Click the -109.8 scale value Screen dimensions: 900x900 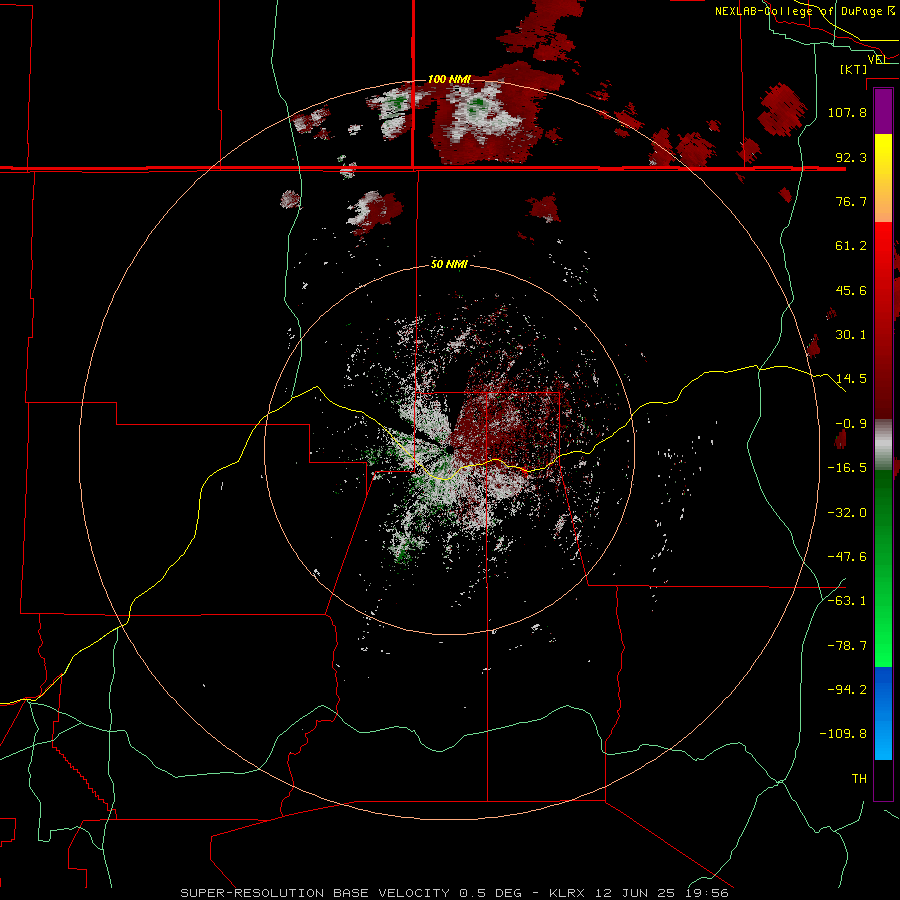click(843, 734)
